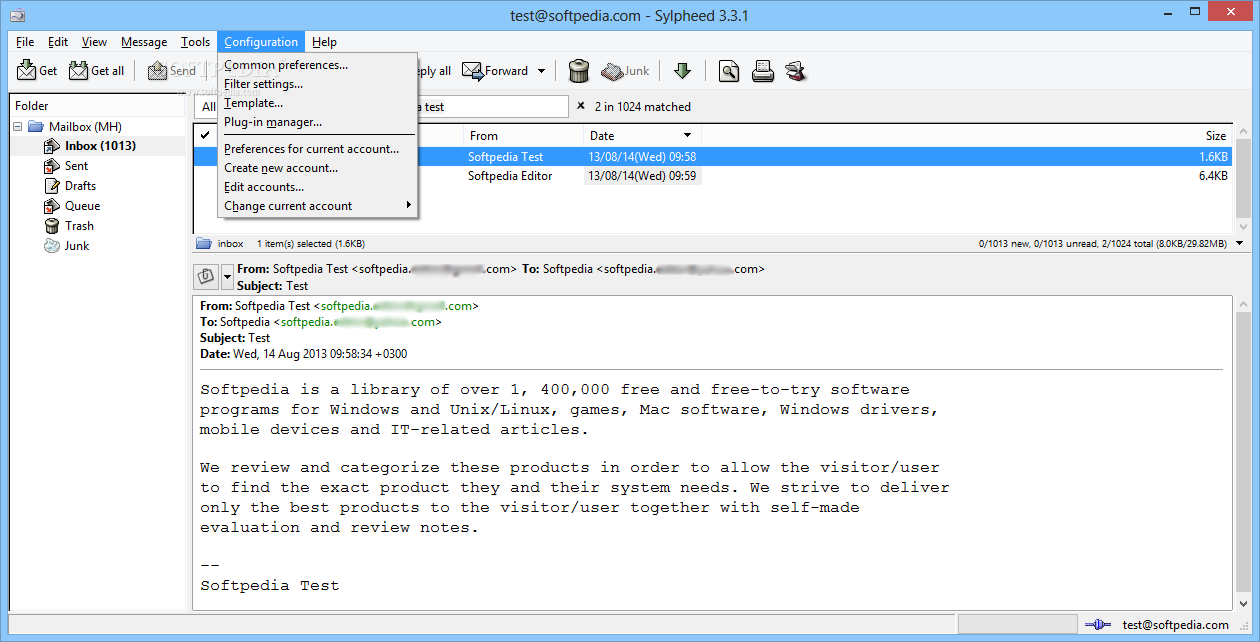
Task: Delete message using the trash can icon
Action: pos(579,71)
